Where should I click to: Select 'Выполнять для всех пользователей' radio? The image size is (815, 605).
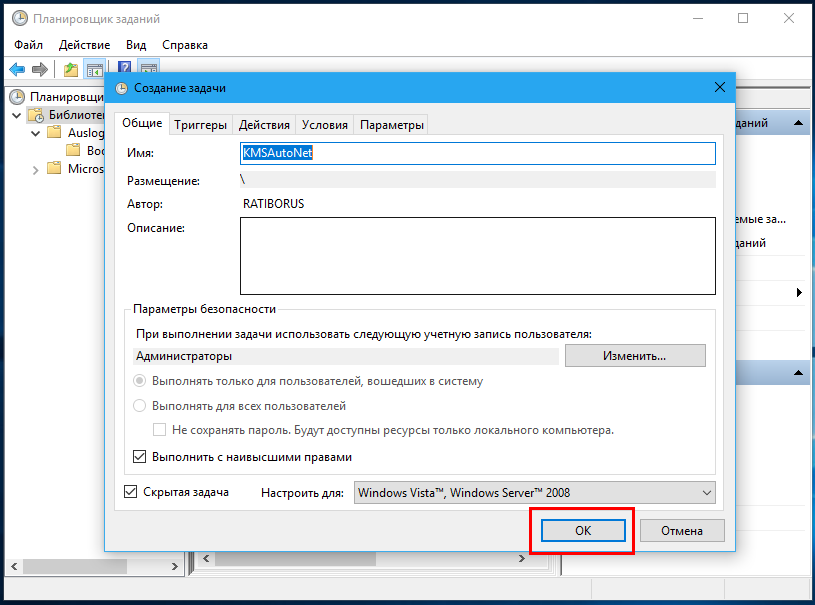coord(139,406)
